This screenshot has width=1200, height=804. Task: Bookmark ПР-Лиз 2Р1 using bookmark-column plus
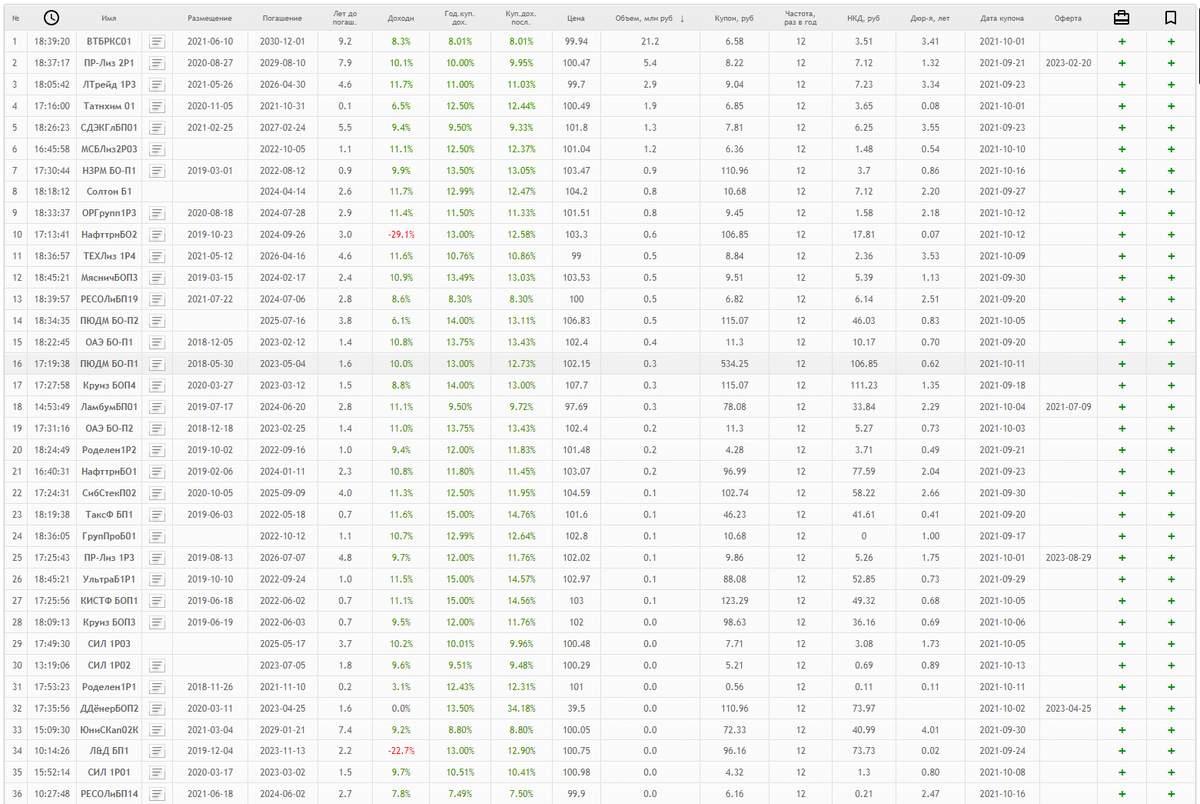pos(1171,63)
